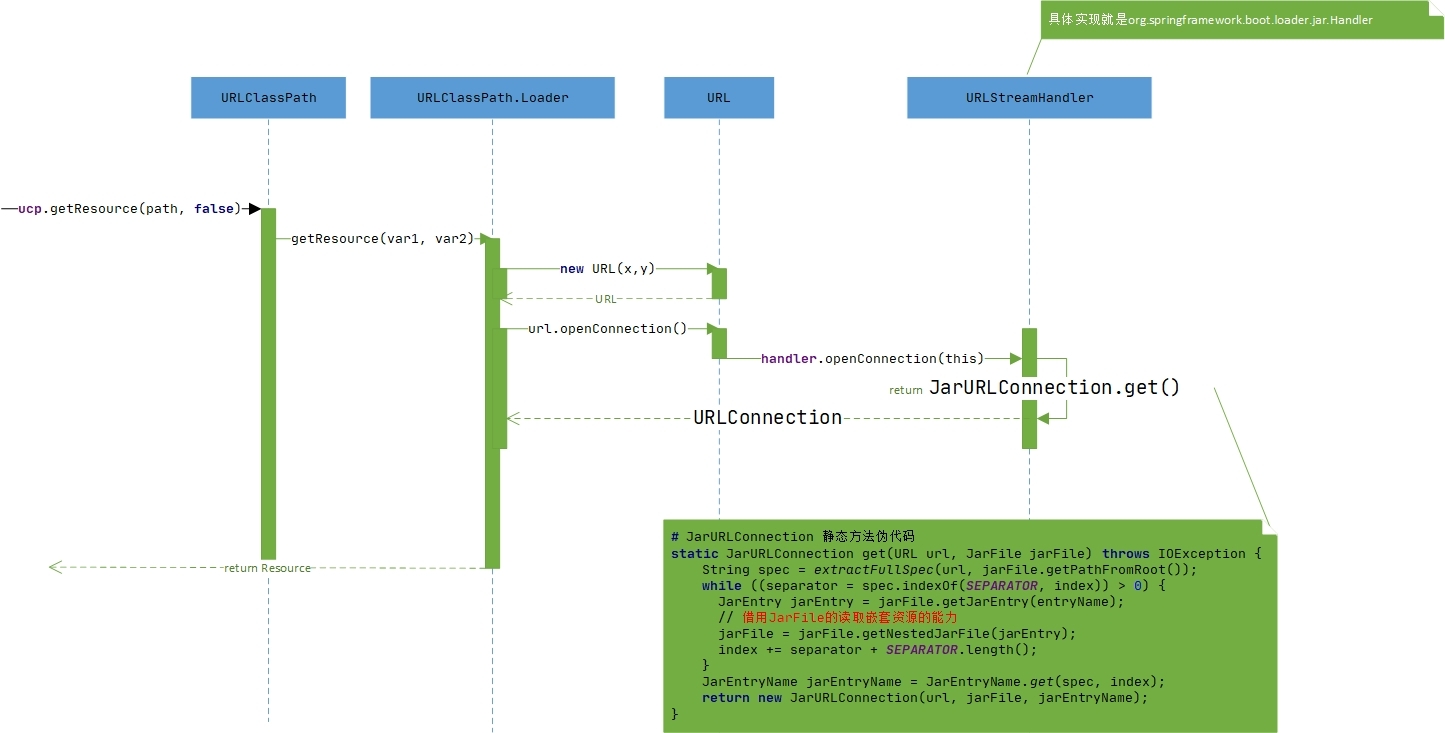The image size is (1445, 733).
Task: Click the URL lifeline header box
Action: pos(718,98)
